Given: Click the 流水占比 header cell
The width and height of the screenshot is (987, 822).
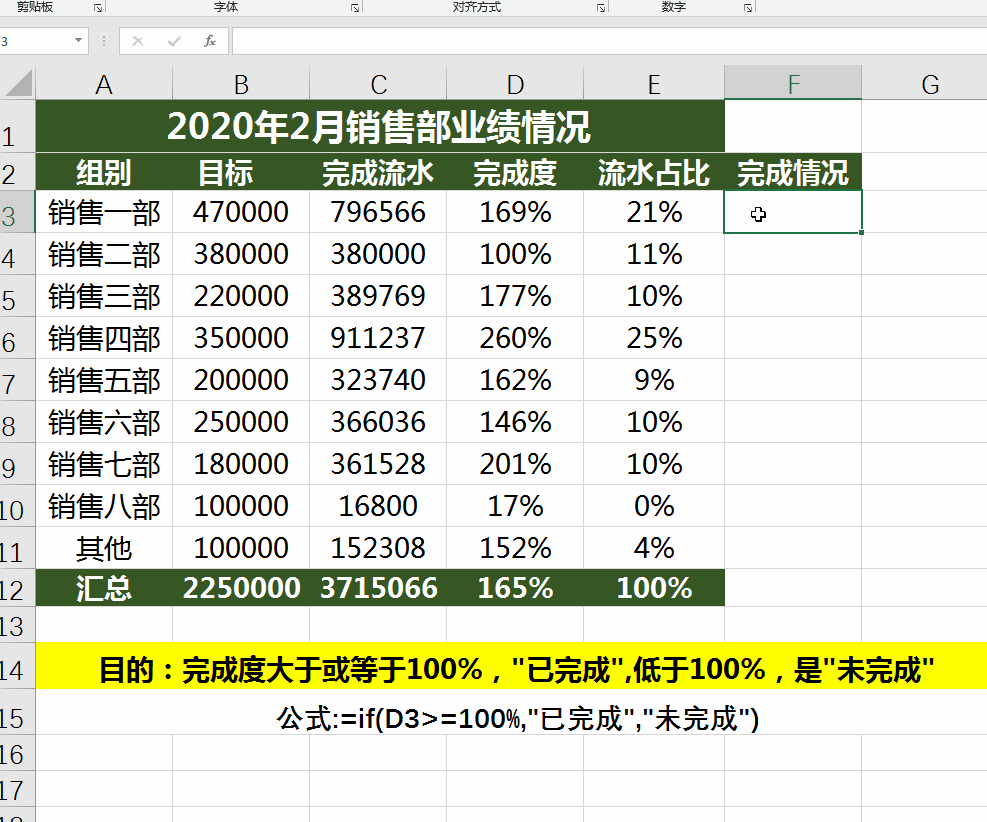Looking at the screenshot, I should point(654,172).
